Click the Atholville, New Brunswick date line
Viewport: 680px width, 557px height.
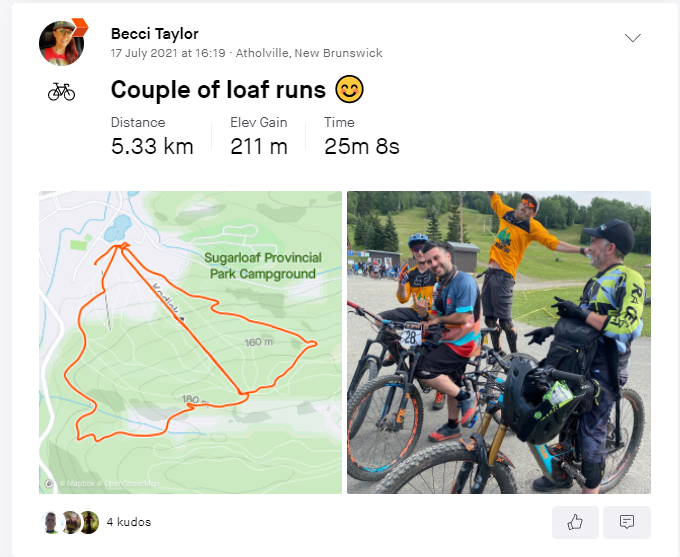click(x=246, y=53)
